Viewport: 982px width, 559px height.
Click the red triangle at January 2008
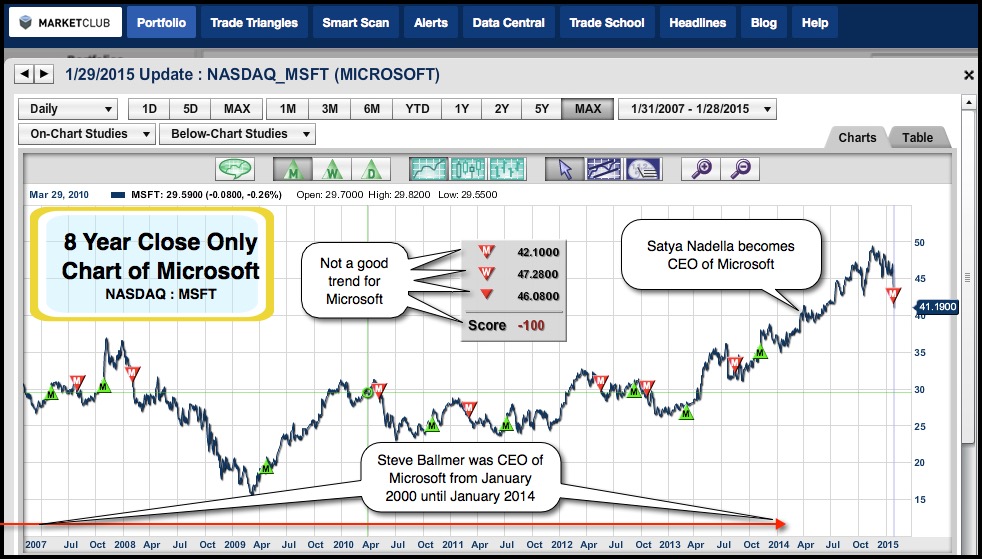(x=132, y=374)
